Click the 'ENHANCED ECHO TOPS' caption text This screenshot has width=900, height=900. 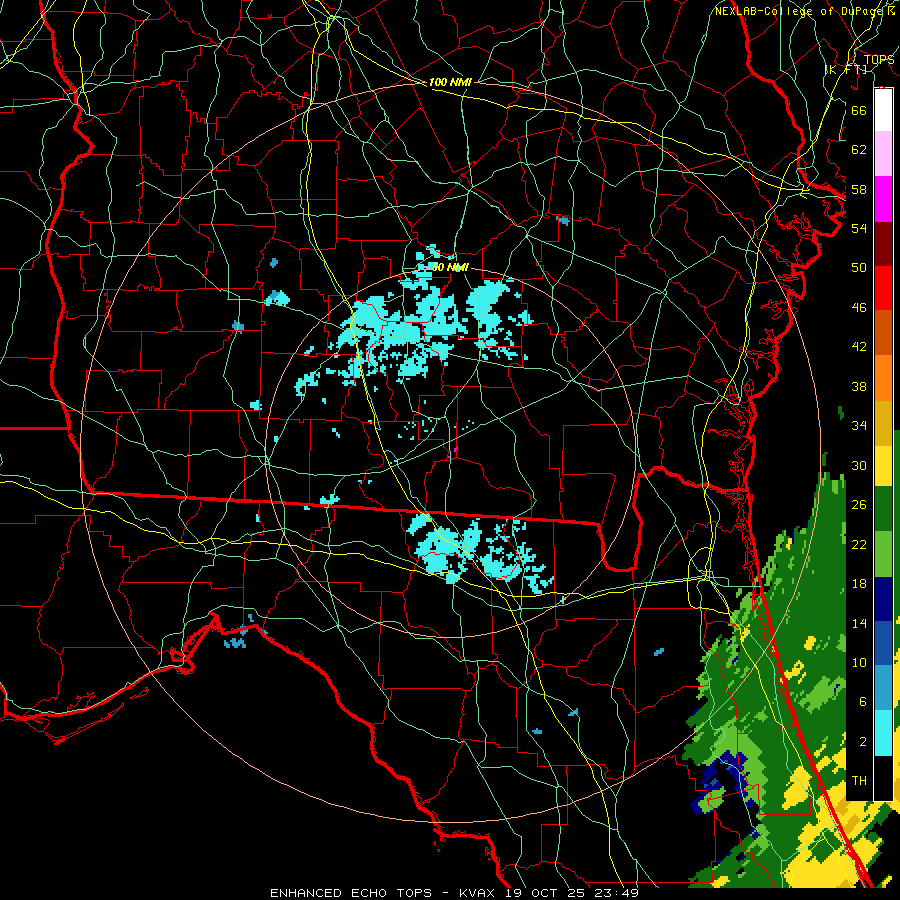click(351, 893)
